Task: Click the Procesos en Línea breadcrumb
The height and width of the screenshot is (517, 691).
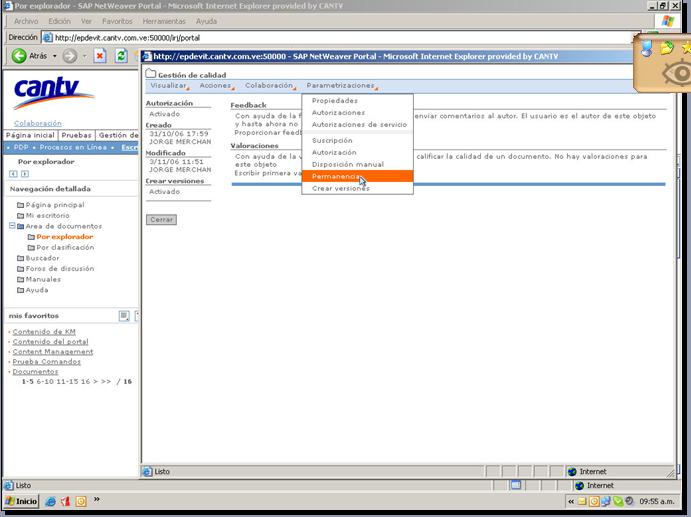Action: coord(73,147)
